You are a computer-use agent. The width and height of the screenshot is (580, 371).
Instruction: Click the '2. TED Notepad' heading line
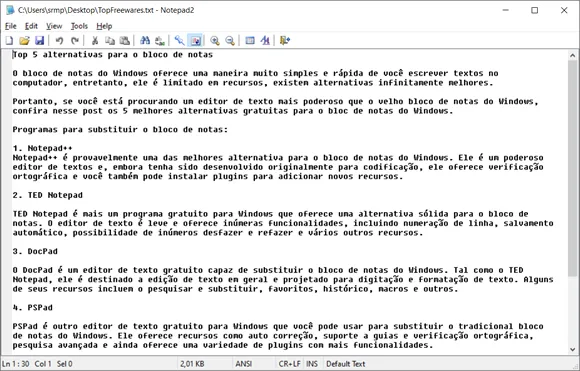click(x=48, y=195)
